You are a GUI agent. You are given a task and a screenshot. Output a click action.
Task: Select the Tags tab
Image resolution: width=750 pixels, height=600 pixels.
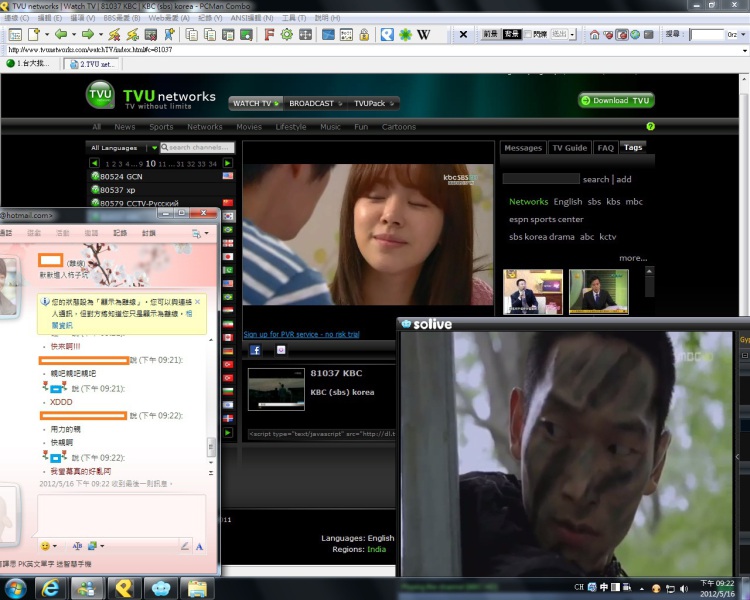633,147
